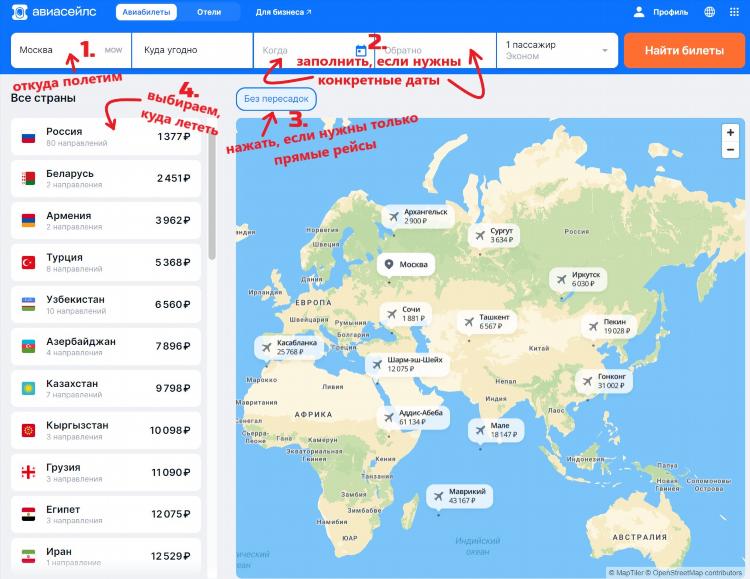Toggle the Без пересадок filter
This screenshot has height=579, width=750.
[x=276, y=99]
